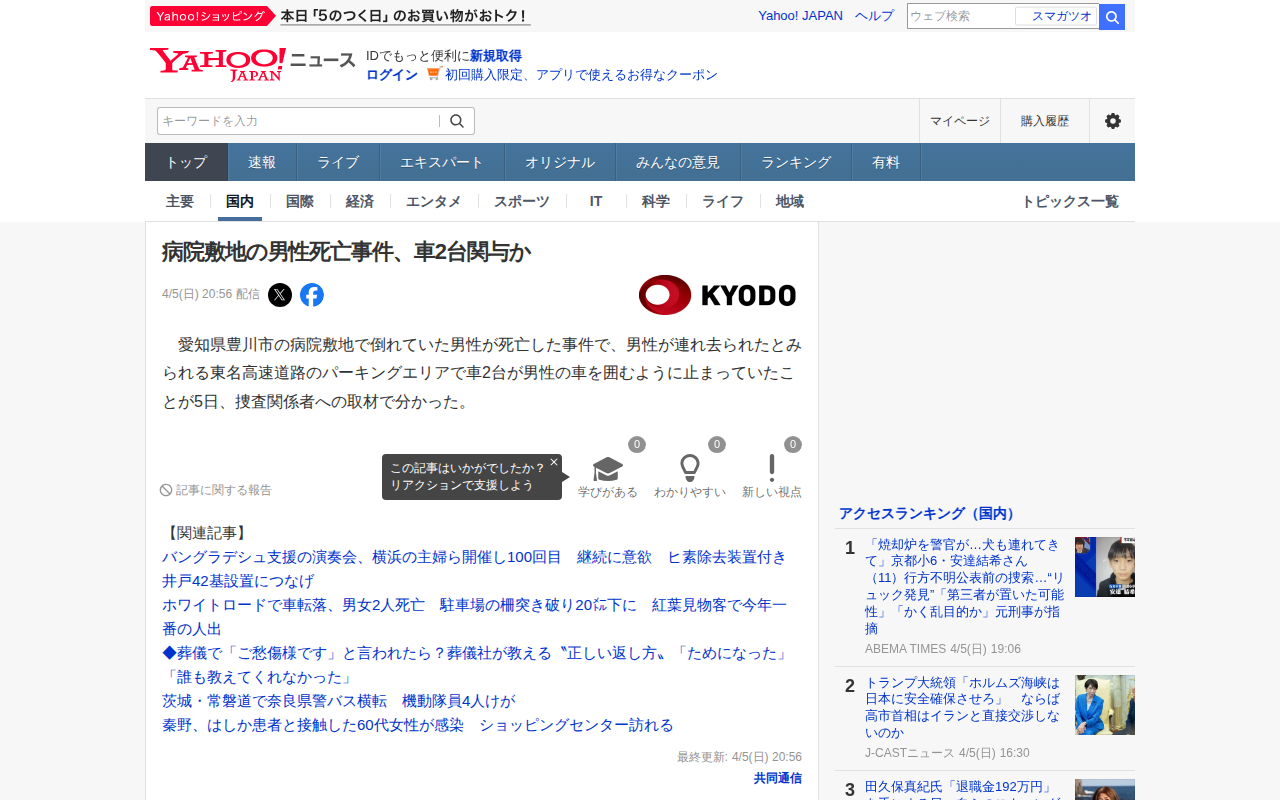The width and height of the screenshot is (1280, 800).
Task: Open the 初回購入限定 coupon link
Action: (x=581, y=75)
